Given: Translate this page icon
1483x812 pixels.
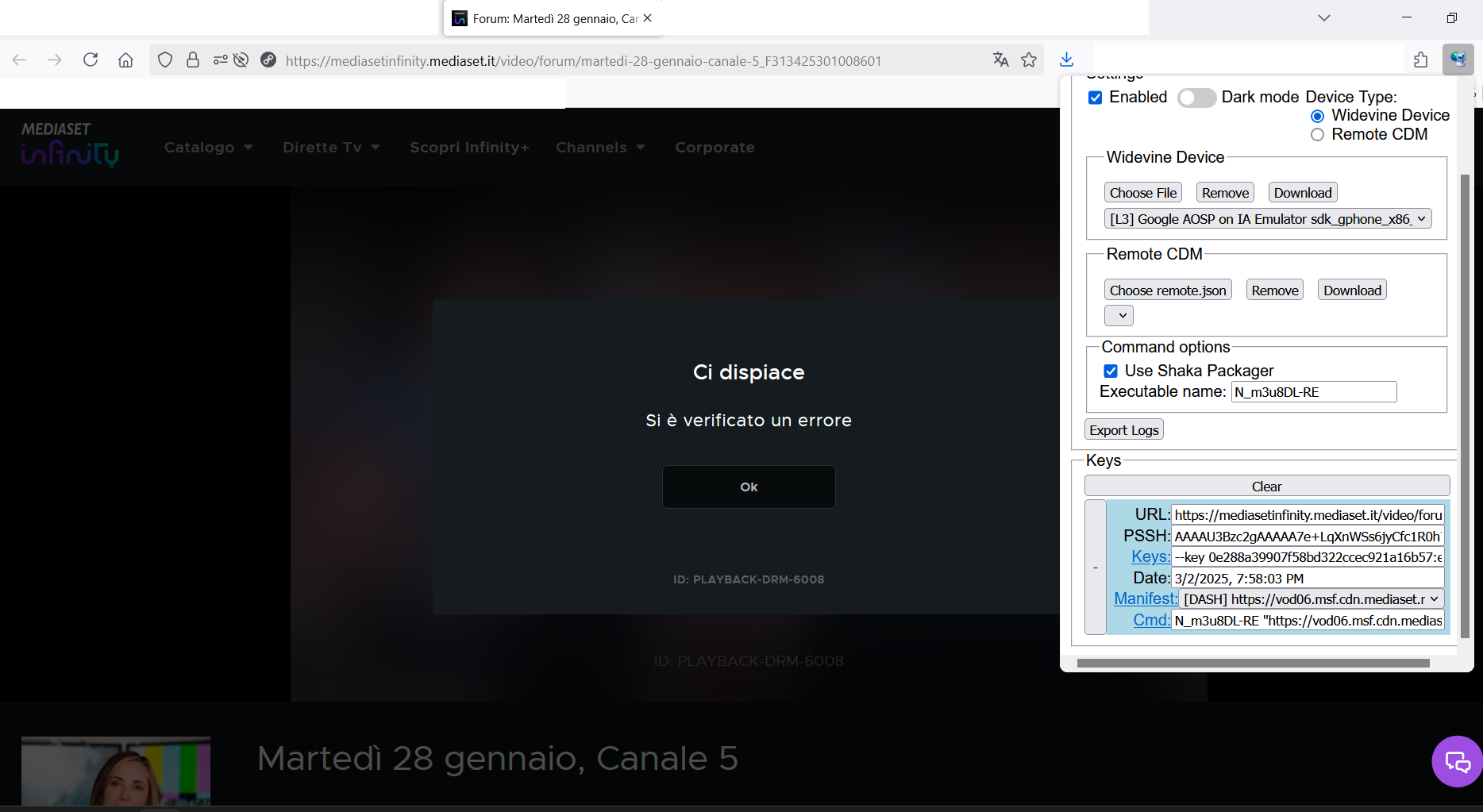Looking at the screenshot, I should 1000,60.
